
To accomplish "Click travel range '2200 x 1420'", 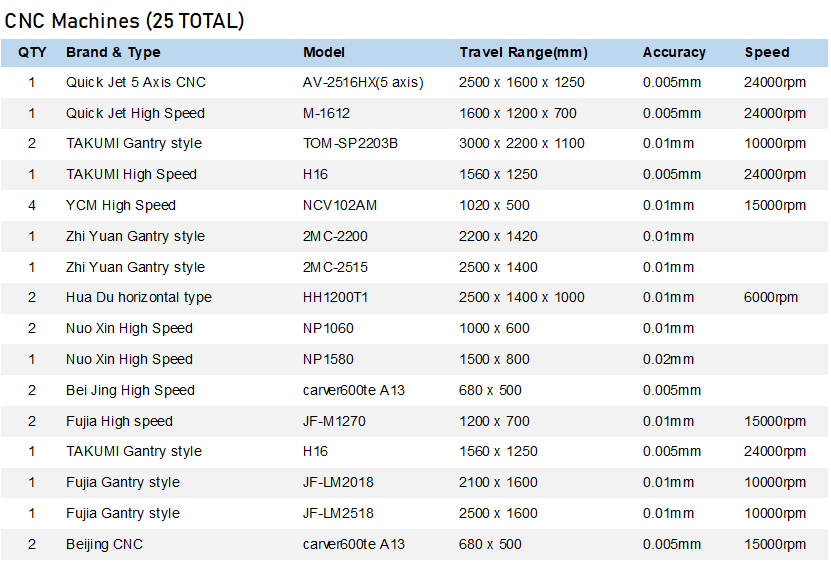I will (498, 236).
